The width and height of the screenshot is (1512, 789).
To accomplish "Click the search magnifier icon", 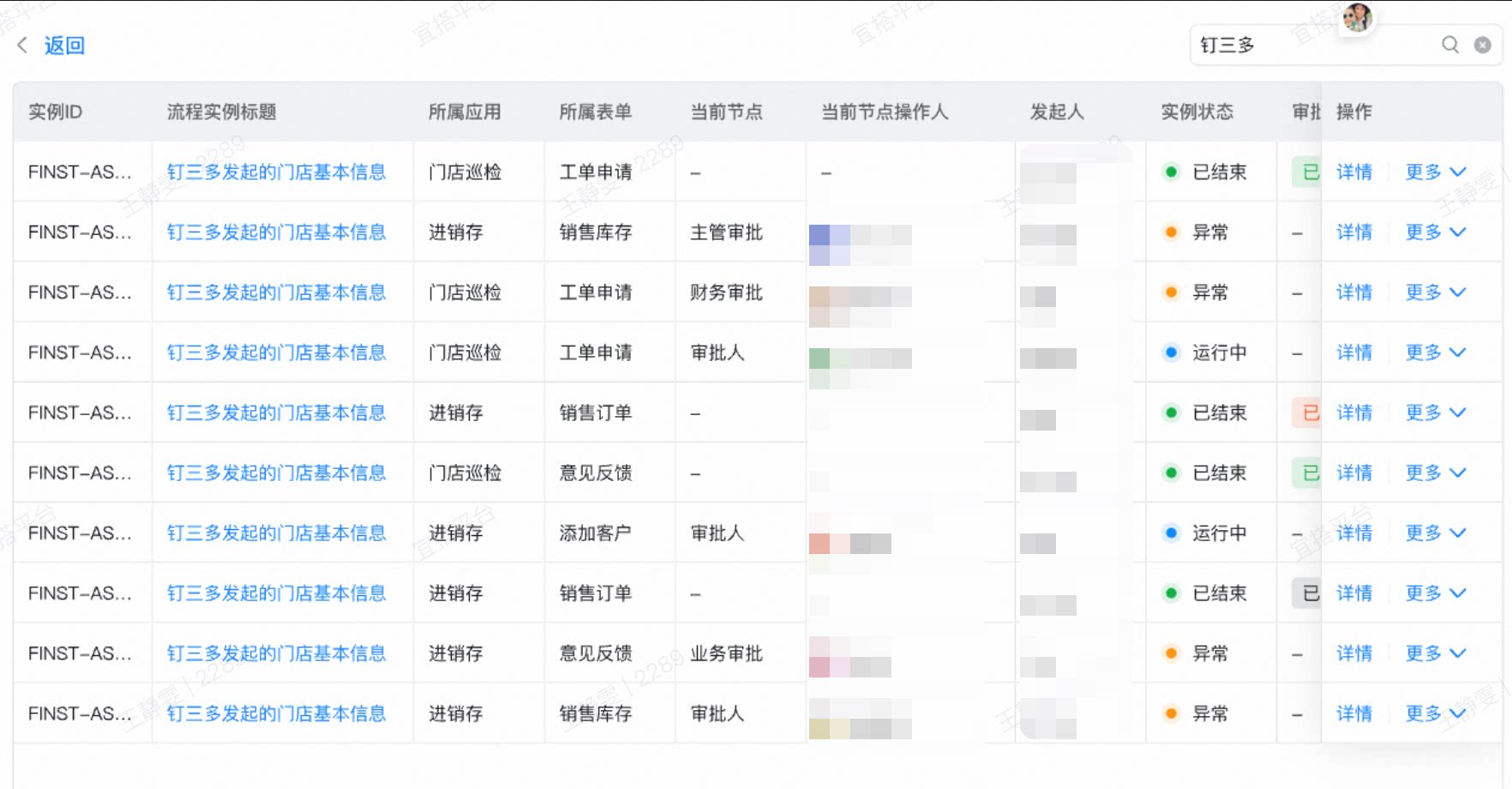I will click(x=1449, y=45).
